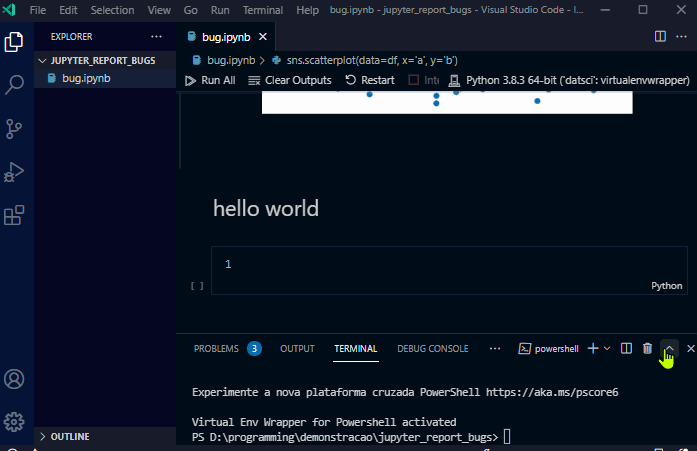Open the Source Control view
The width and height of the screenshot is (697, 451).
(x=14, y=129)
